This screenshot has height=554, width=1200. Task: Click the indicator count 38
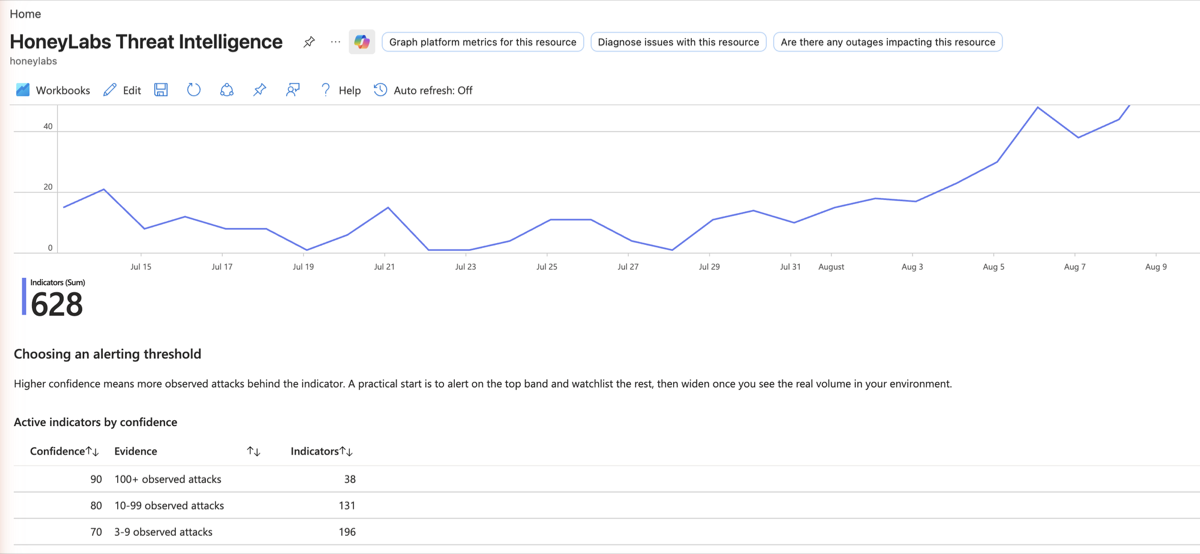pyautogui.click(x=349, y=479)
